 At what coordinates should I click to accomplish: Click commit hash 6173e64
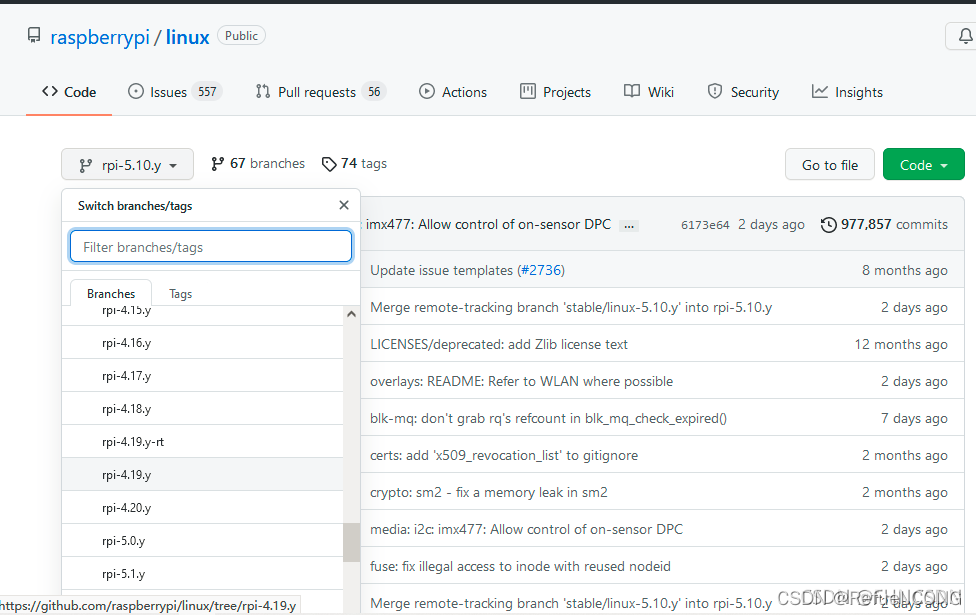pos(705,225)
